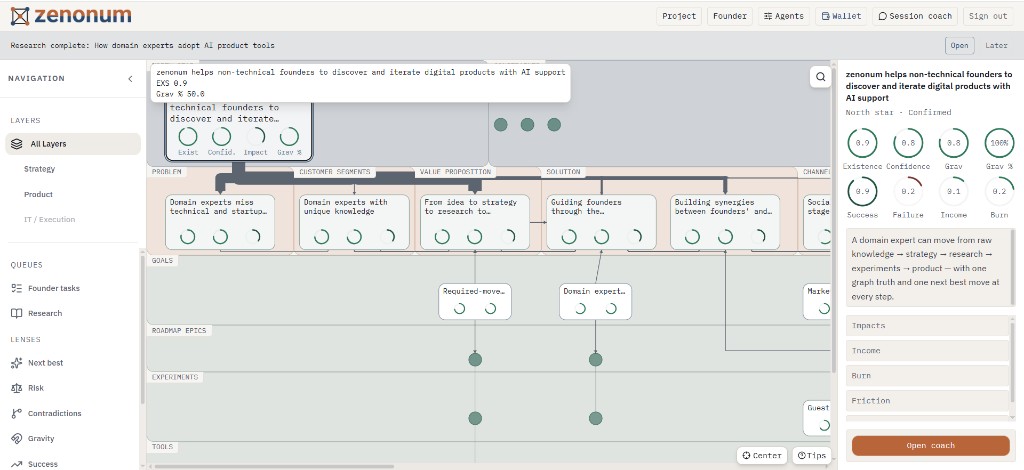The image size is (1024, 470).
Task: Open Success trend icon
Action: (x=17, y=464)
